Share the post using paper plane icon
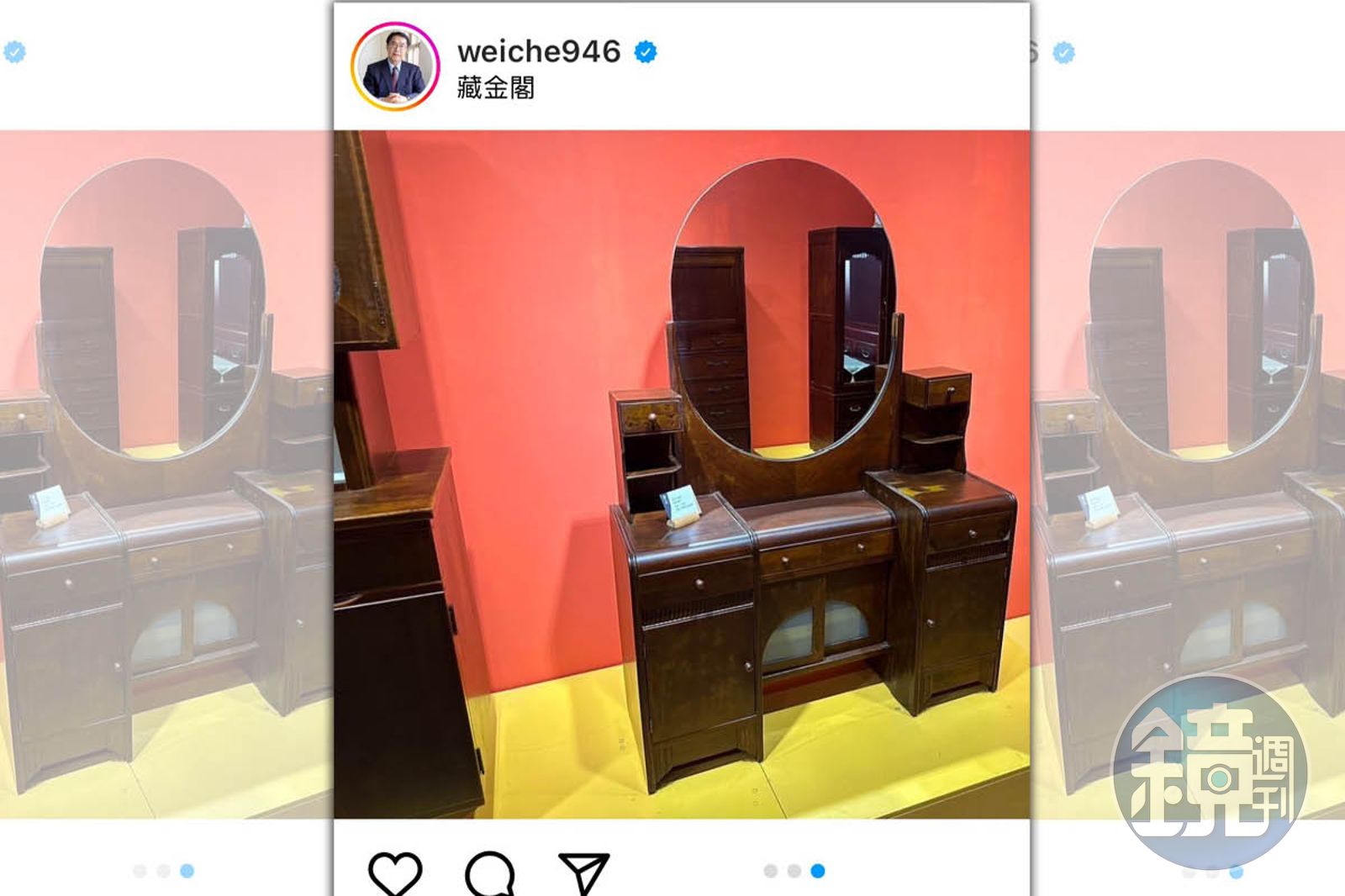This screenshot has width=1345, height=896. [584, 873]
